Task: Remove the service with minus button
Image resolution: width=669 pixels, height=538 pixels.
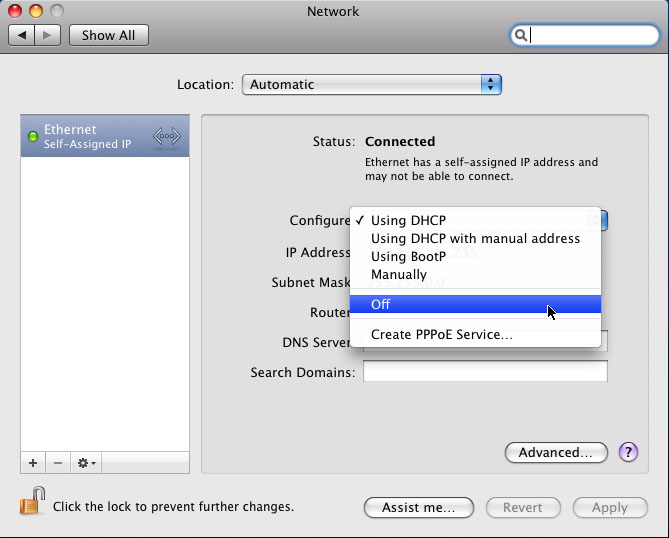Action: click(58, 463)
